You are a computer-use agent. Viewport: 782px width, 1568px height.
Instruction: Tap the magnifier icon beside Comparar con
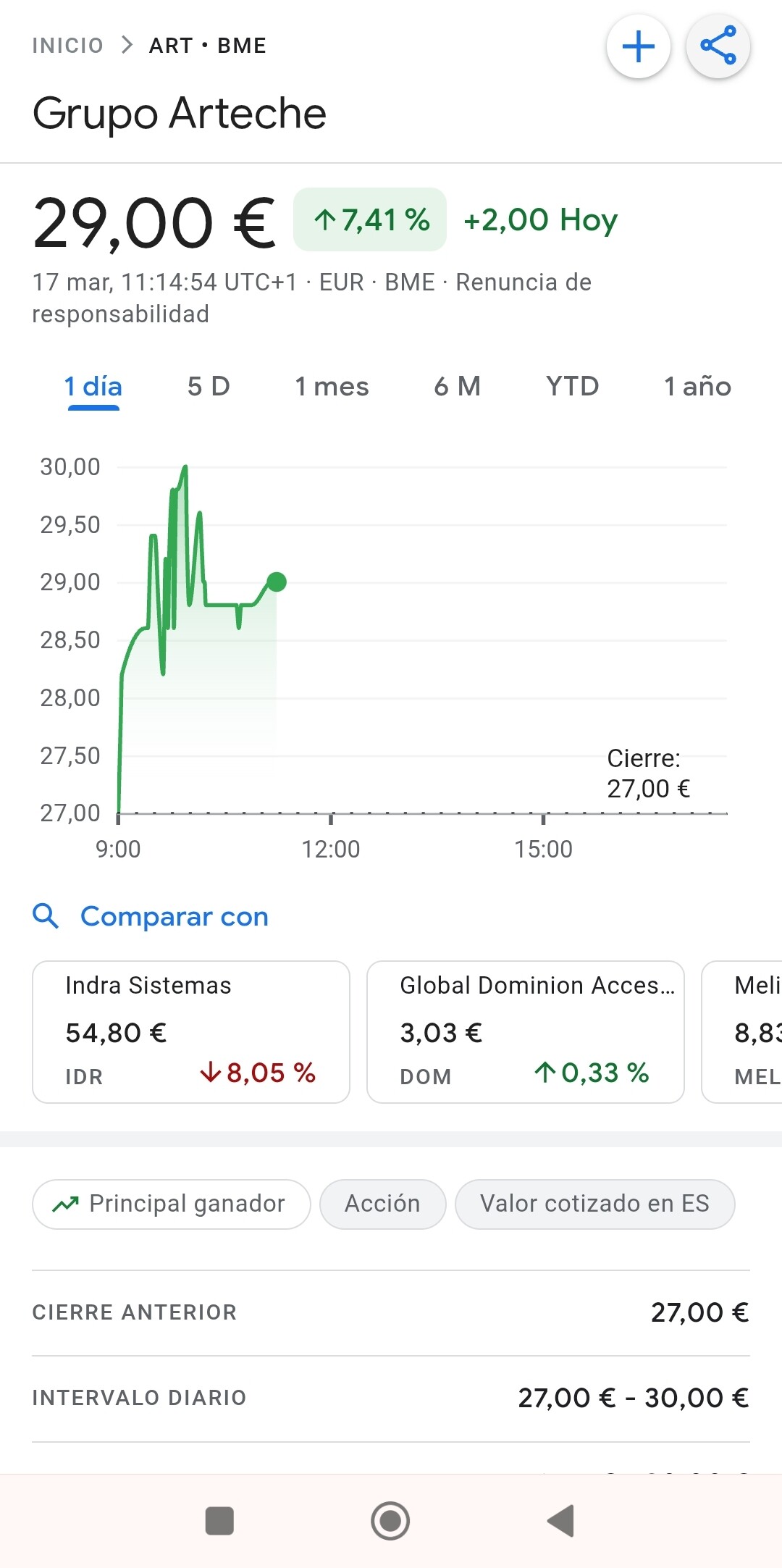point(46,916)
